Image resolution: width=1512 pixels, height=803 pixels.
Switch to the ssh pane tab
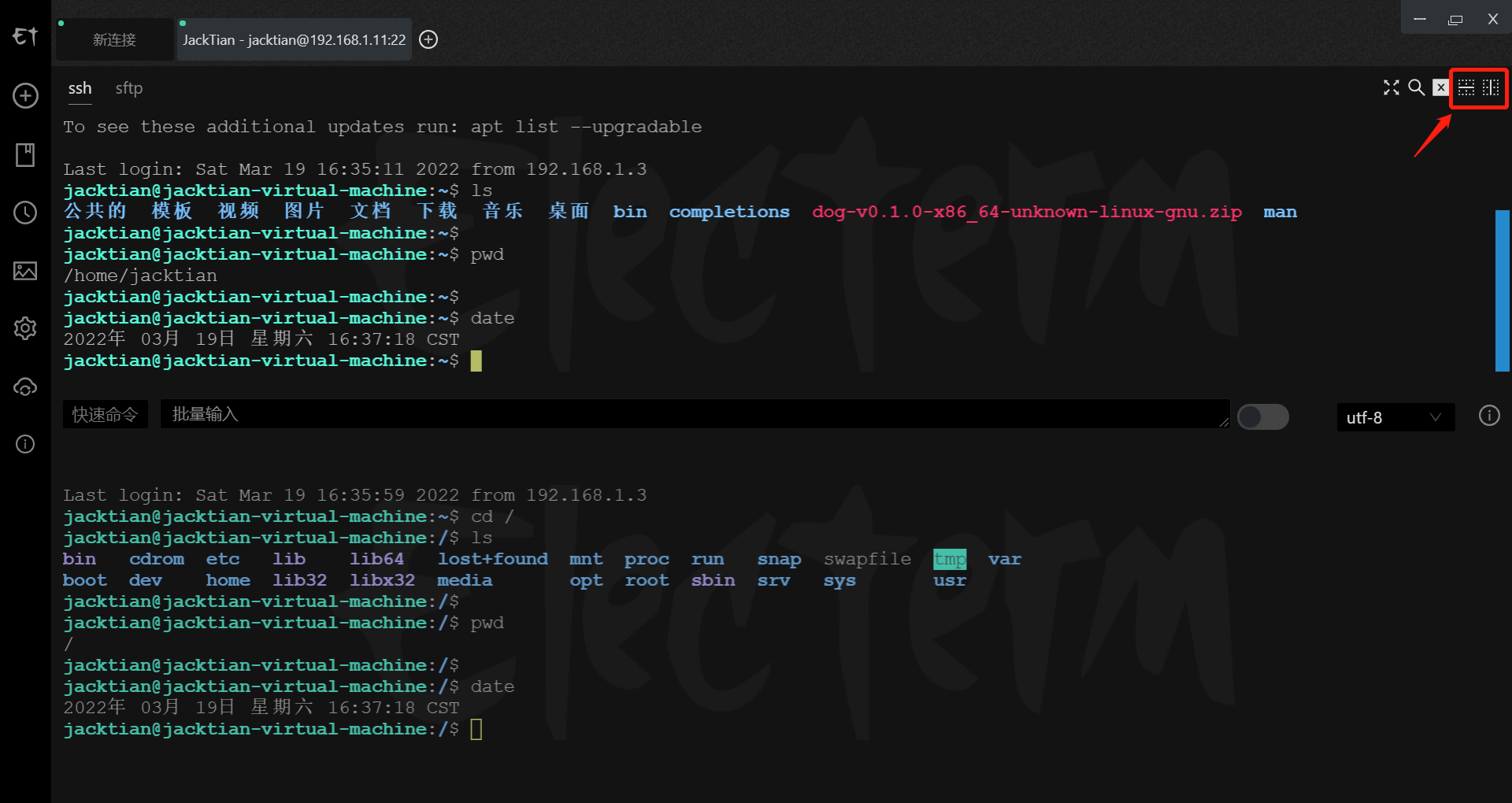(x=80, y=88)
